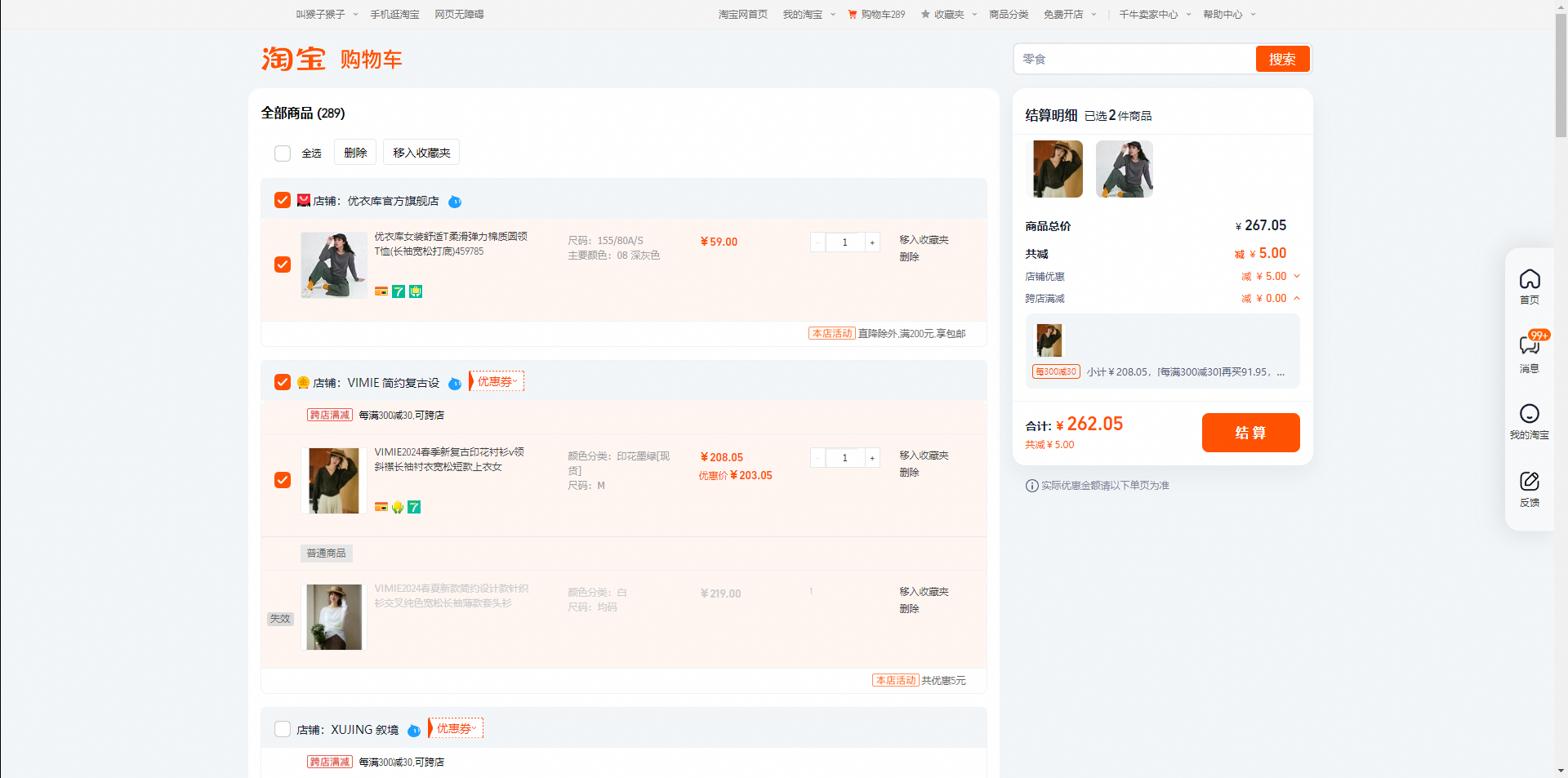Image resolution: width=1568 pixels, height=778 pixels.
Task: Open 优惠券 dropdown for XUJING 叙境
Action: [x=456, y=728]
